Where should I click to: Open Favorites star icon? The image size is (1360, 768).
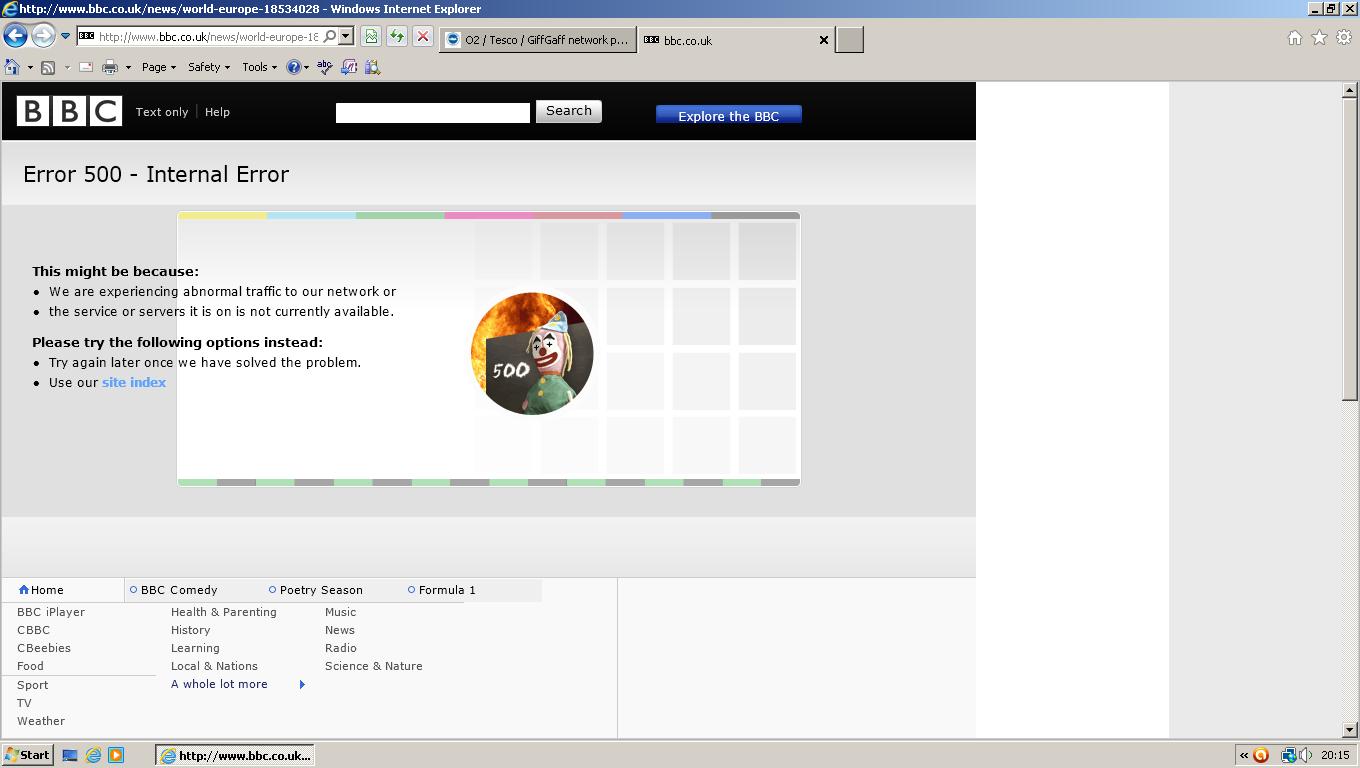[1319, 38]
